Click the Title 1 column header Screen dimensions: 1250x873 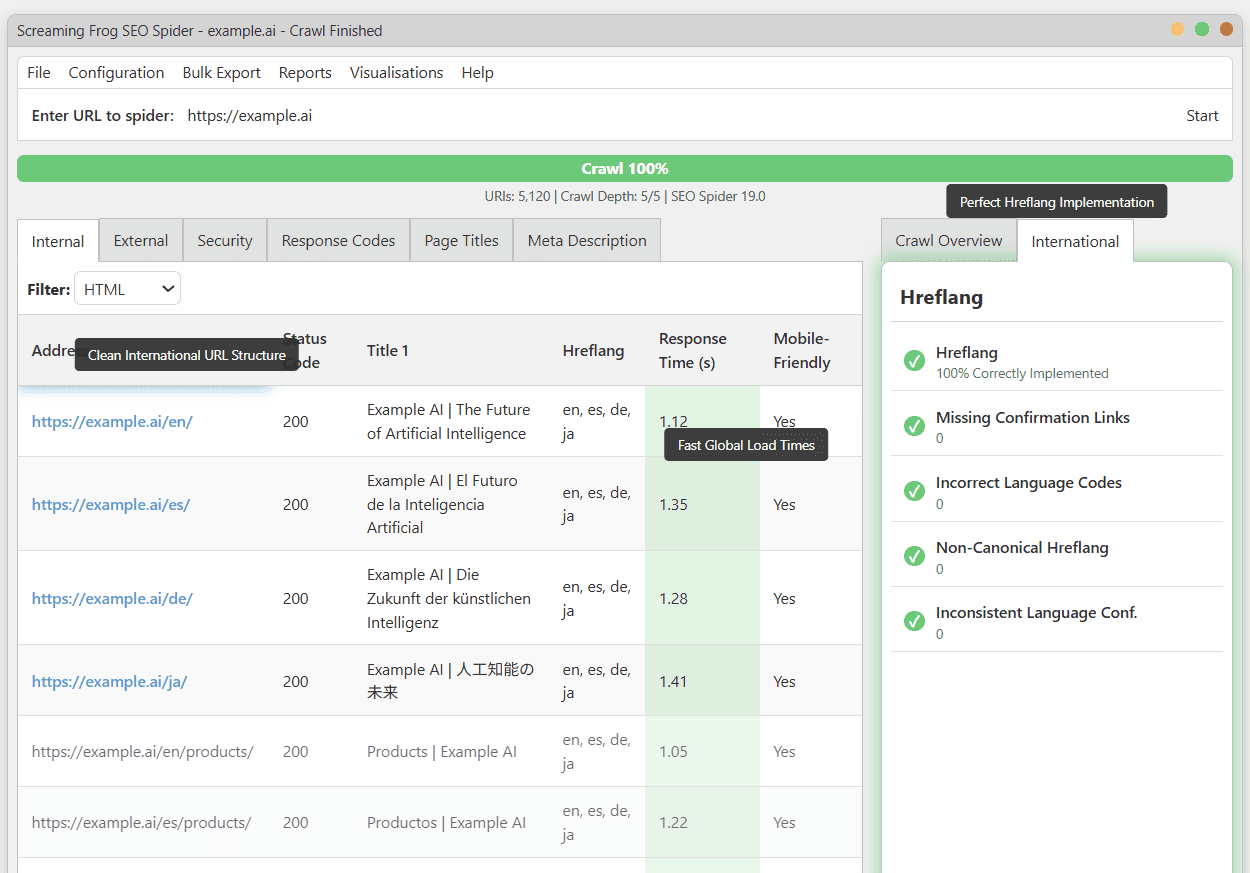[388, 351]
